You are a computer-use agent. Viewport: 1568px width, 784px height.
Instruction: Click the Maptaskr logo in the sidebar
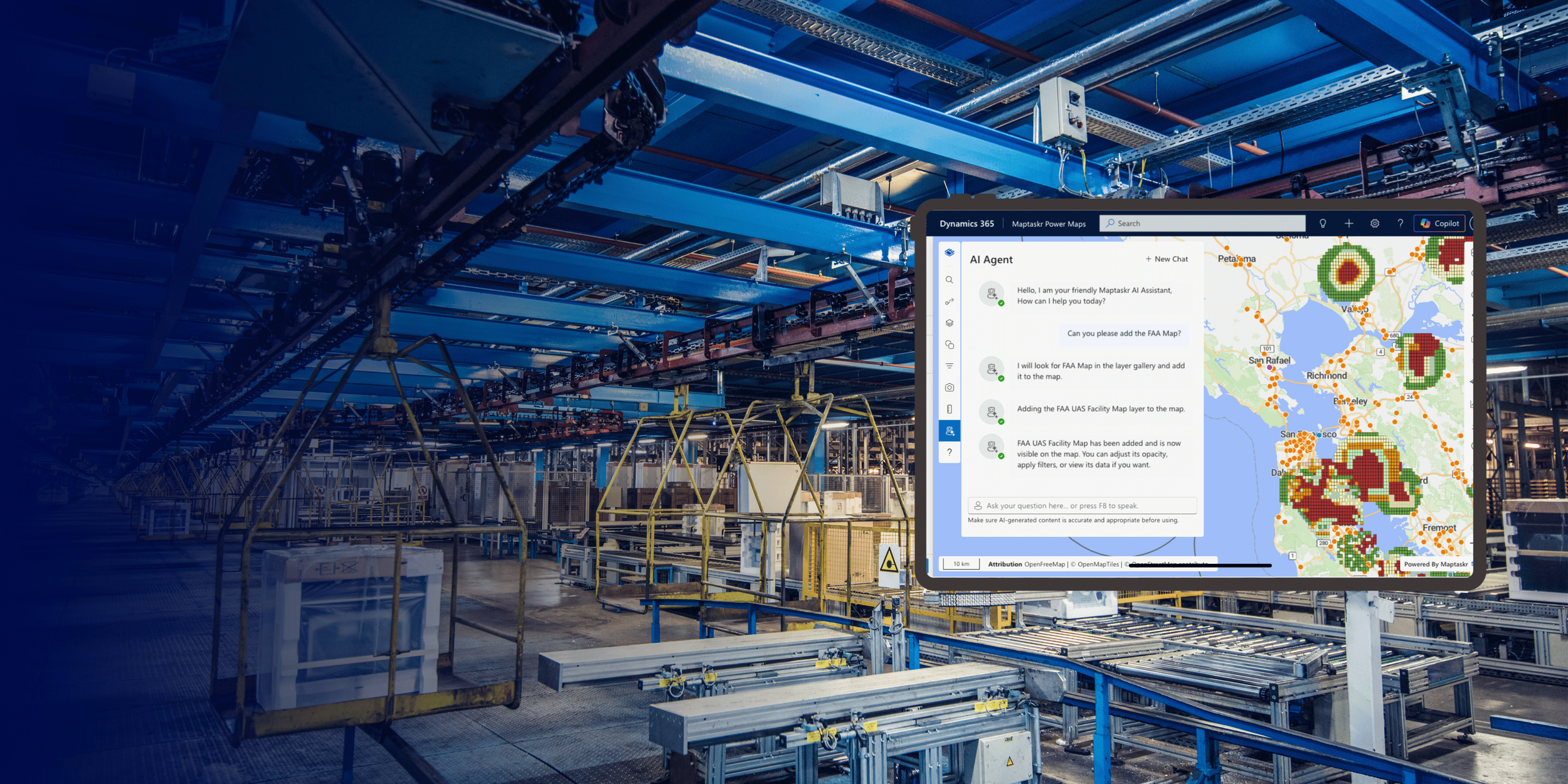949,252
